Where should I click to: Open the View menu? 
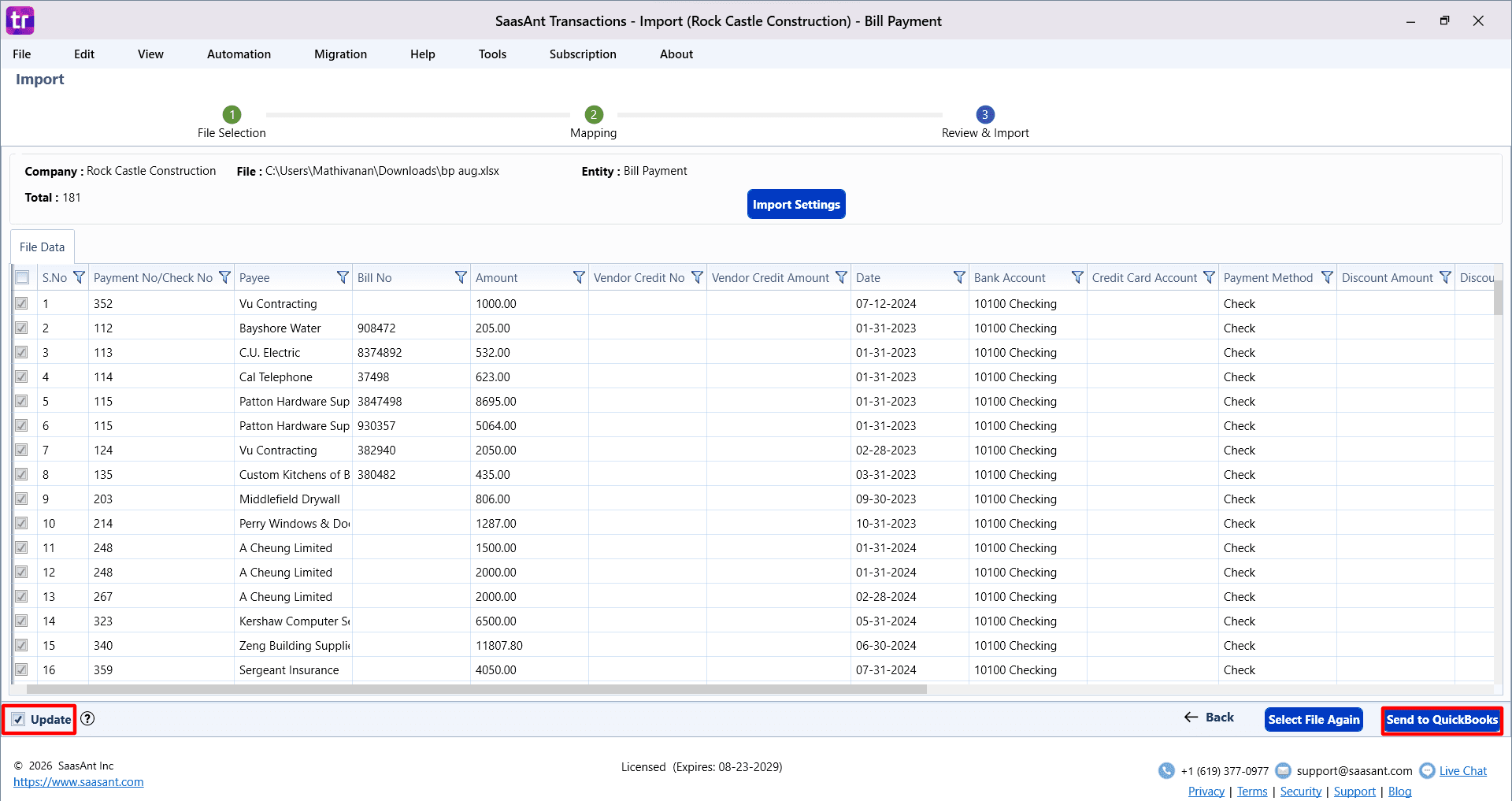pyautogui.click(x=150, y=54)
